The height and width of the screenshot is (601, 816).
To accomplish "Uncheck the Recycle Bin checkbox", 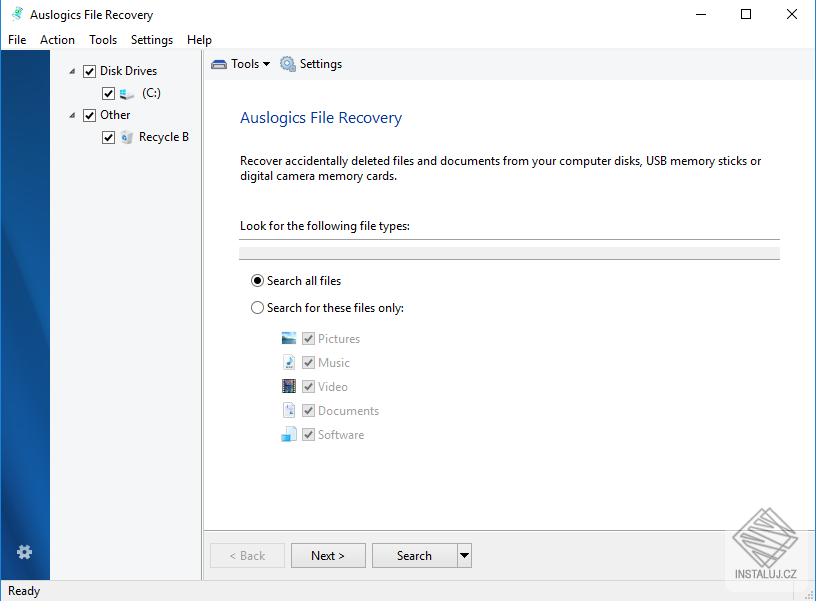I will click(108, 136).
